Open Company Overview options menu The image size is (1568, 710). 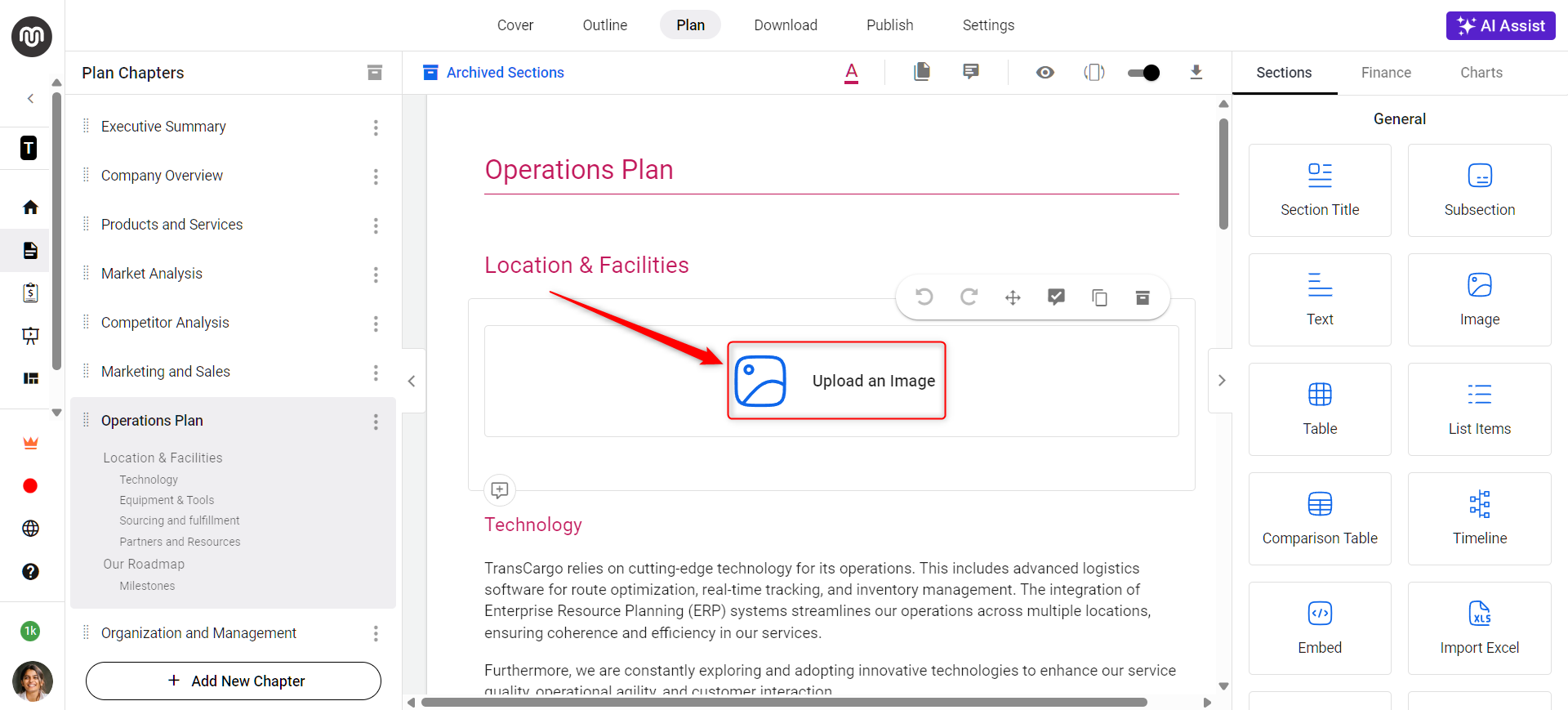376,176
